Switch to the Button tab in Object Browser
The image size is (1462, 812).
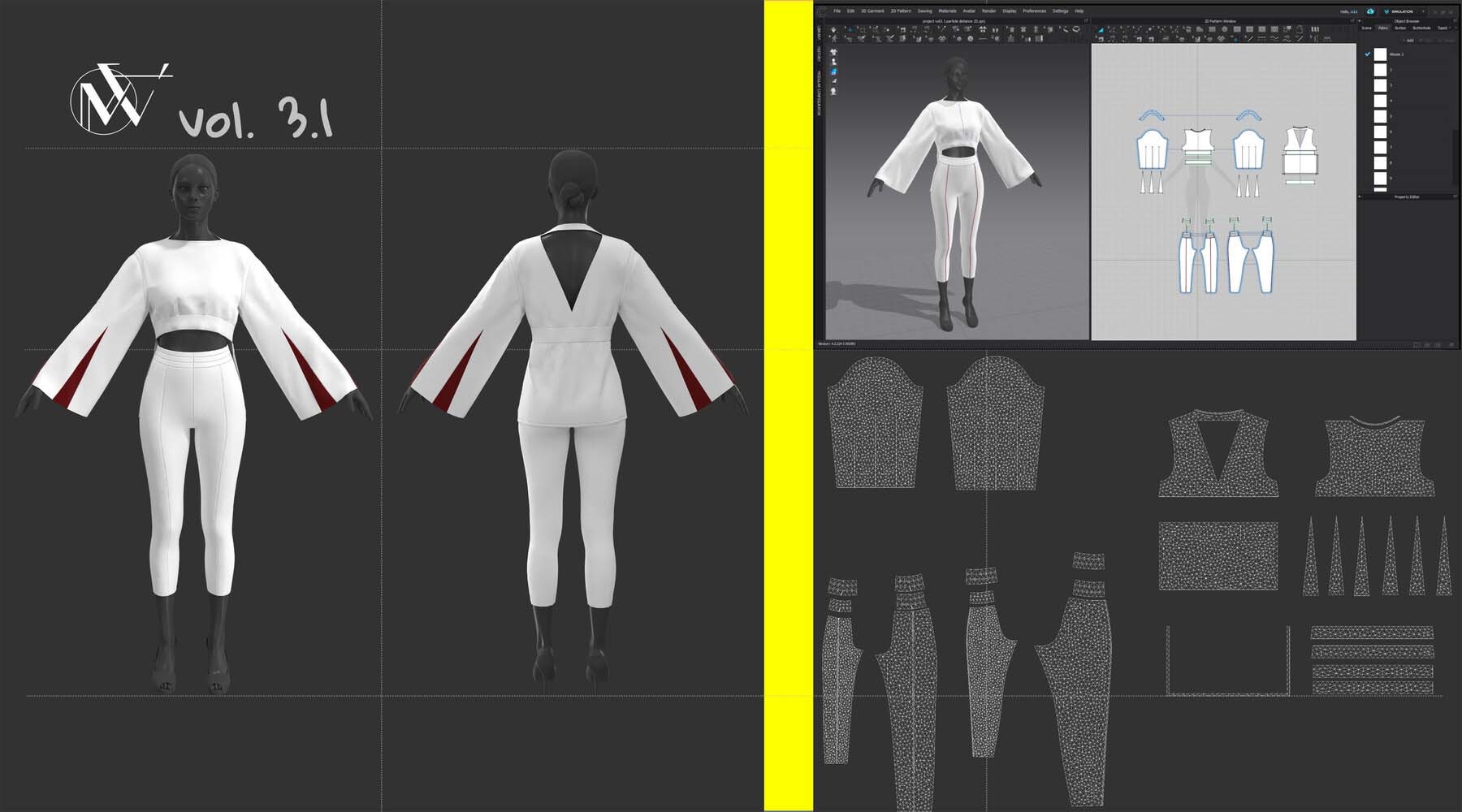point(1400,28)
